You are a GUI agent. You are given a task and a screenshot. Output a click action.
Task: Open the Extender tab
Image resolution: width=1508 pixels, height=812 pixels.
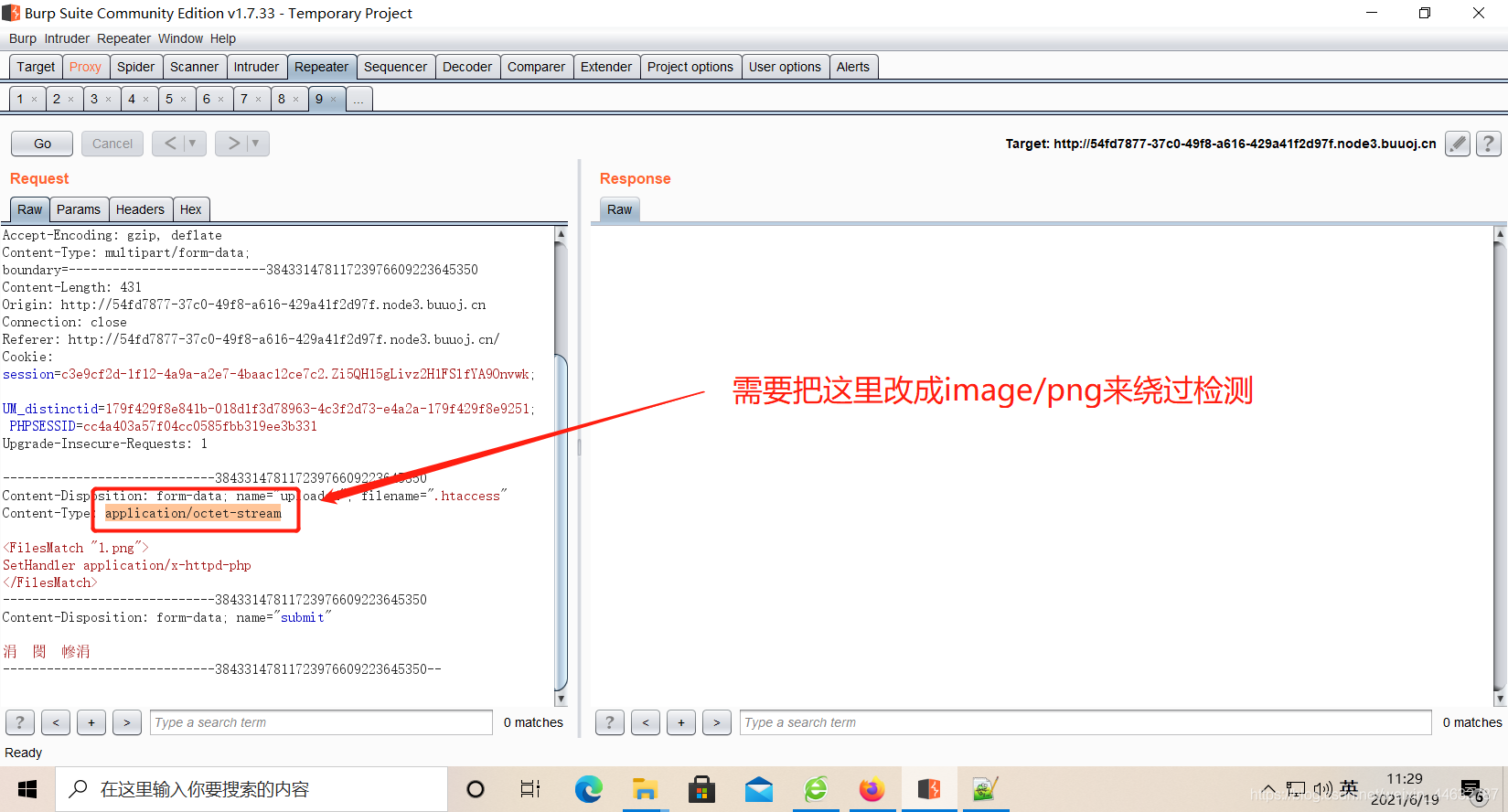pyautogui.click(x=606, y=67)
